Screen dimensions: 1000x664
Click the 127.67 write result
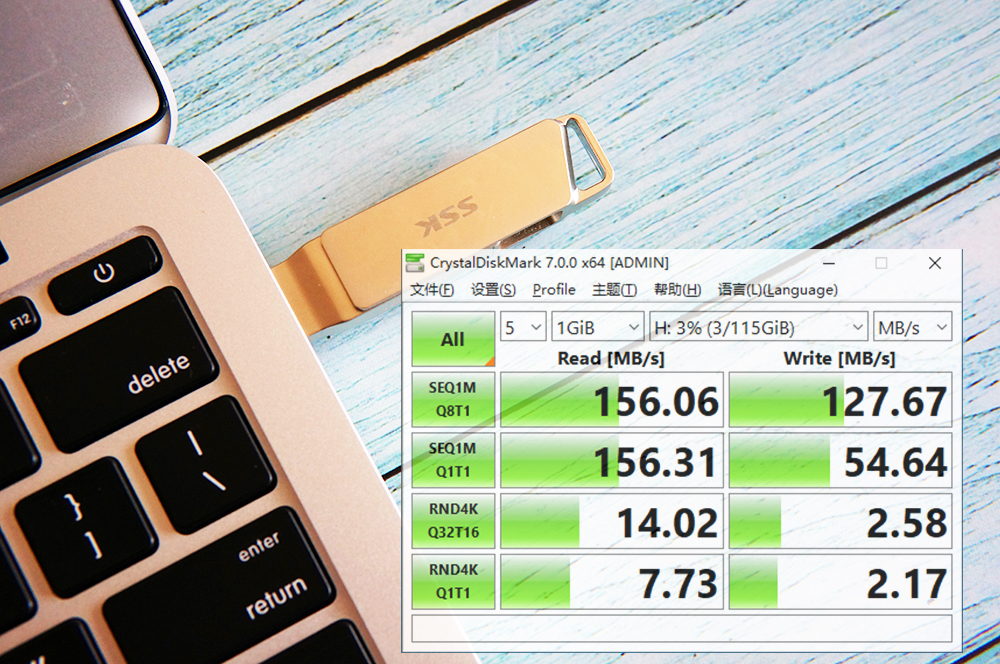840,399
